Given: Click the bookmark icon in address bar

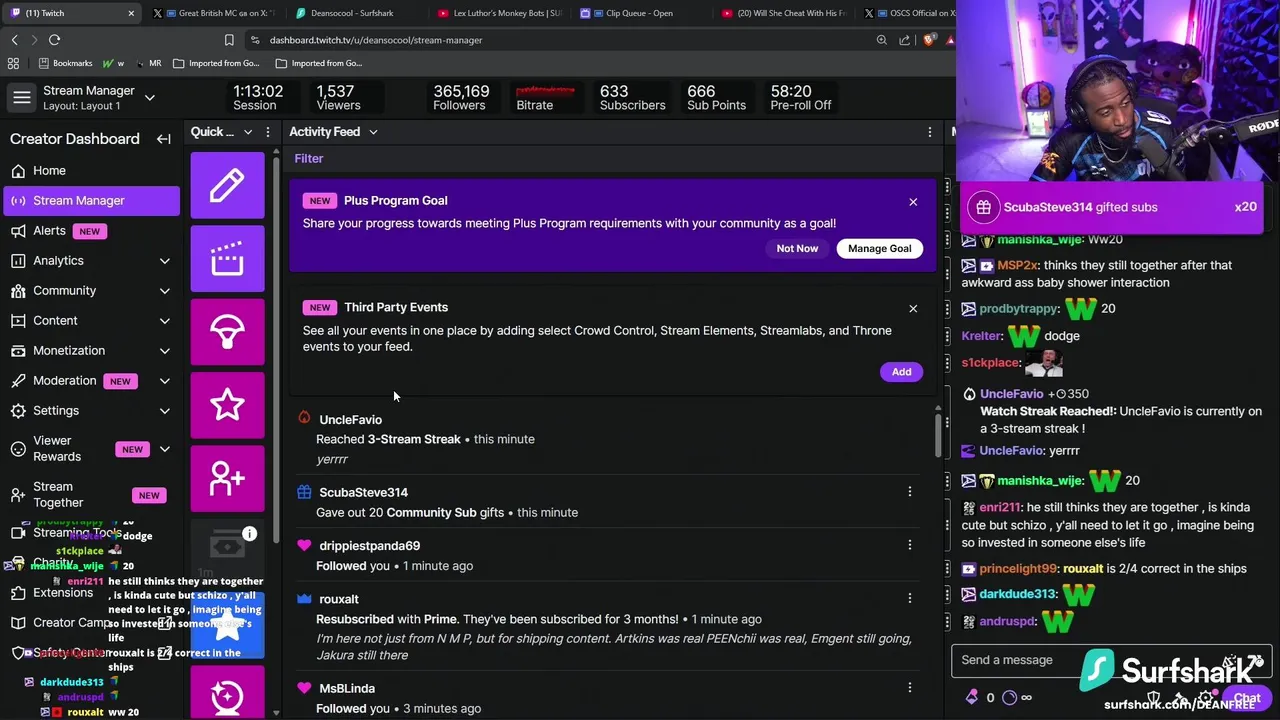Looking at the screenshot, I should tap(229, 40).
